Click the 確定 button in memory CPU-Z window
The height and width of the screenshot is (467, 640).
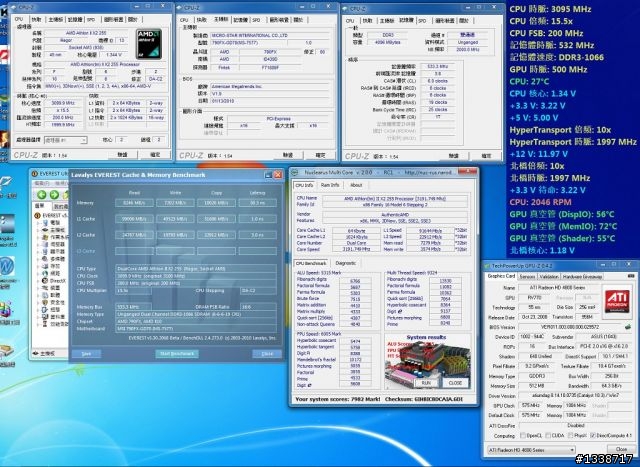pyautogui.click(x=486, y=156)
